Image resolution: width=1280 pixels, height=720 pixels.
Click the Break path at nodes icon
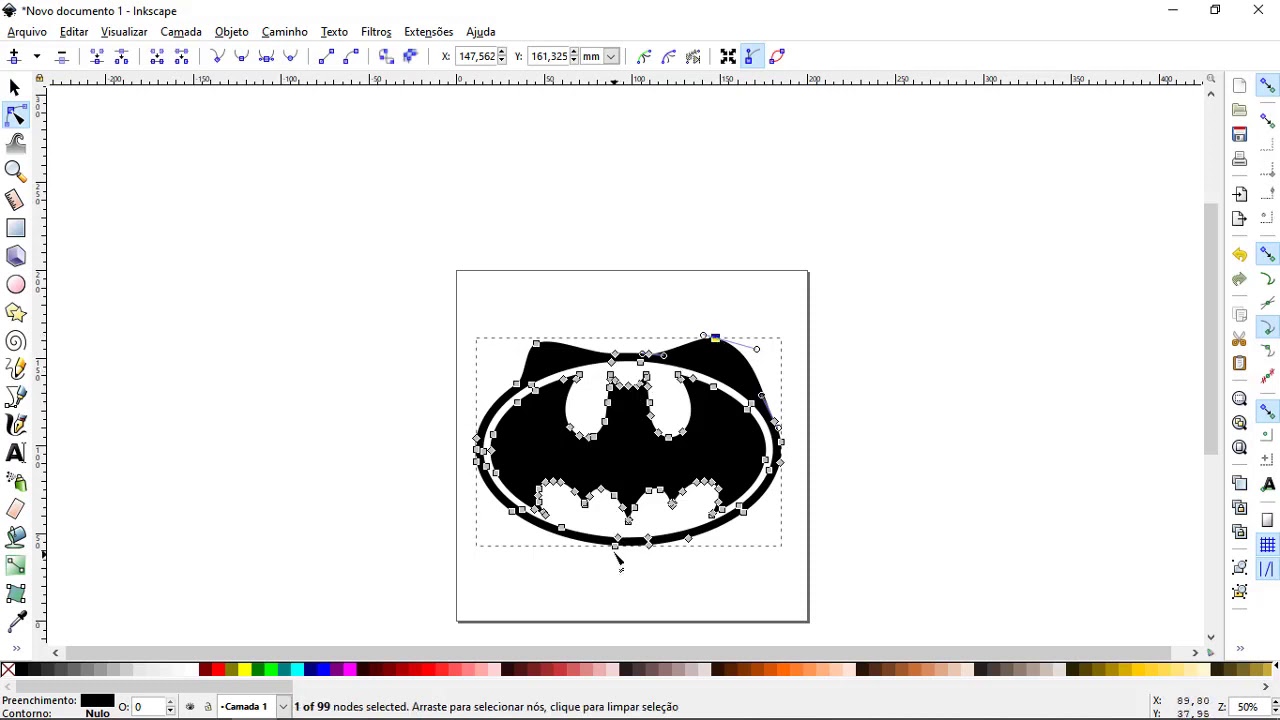[x=121, y=56]
